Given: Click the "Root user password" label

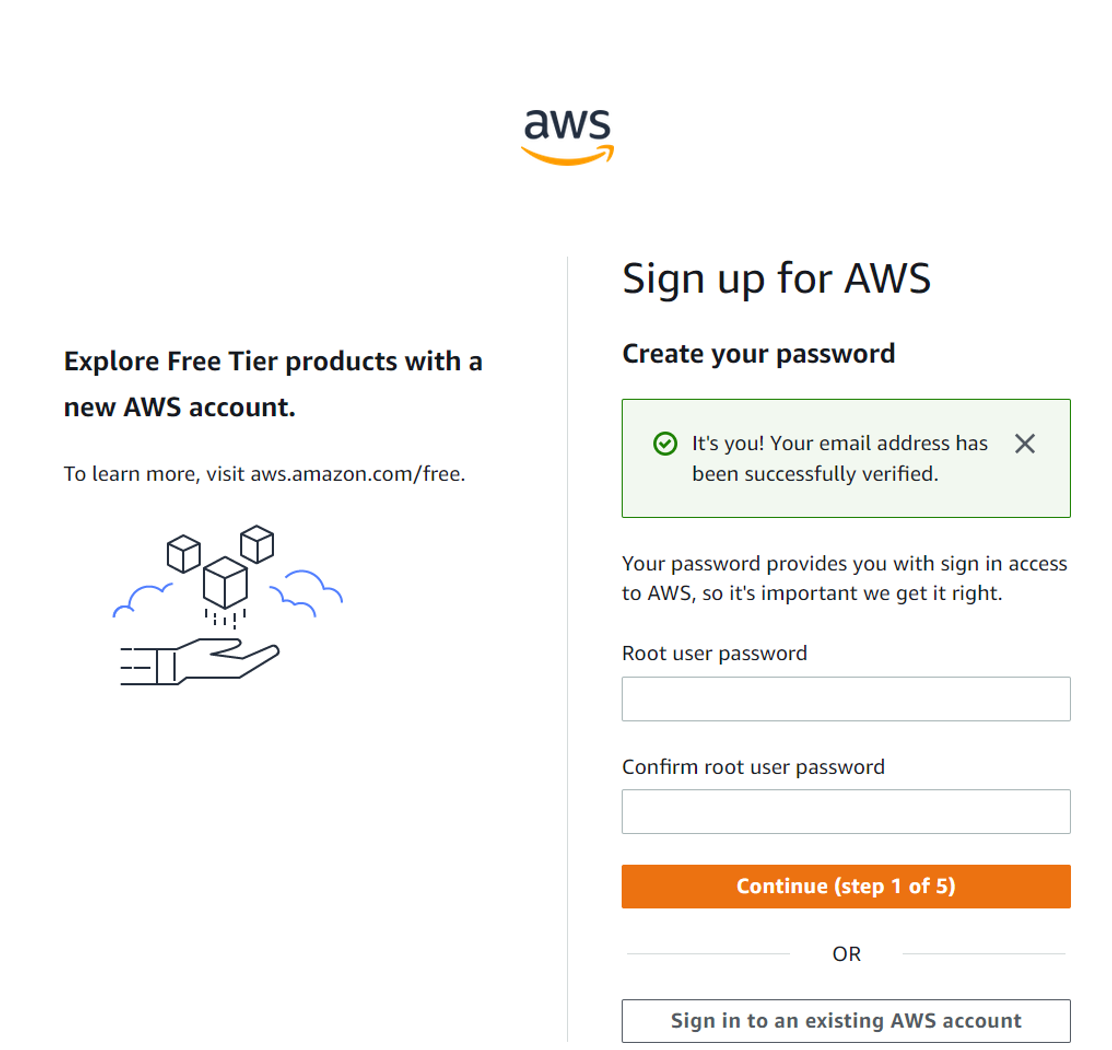Looking at the screenshot, I should pos(714,654).
